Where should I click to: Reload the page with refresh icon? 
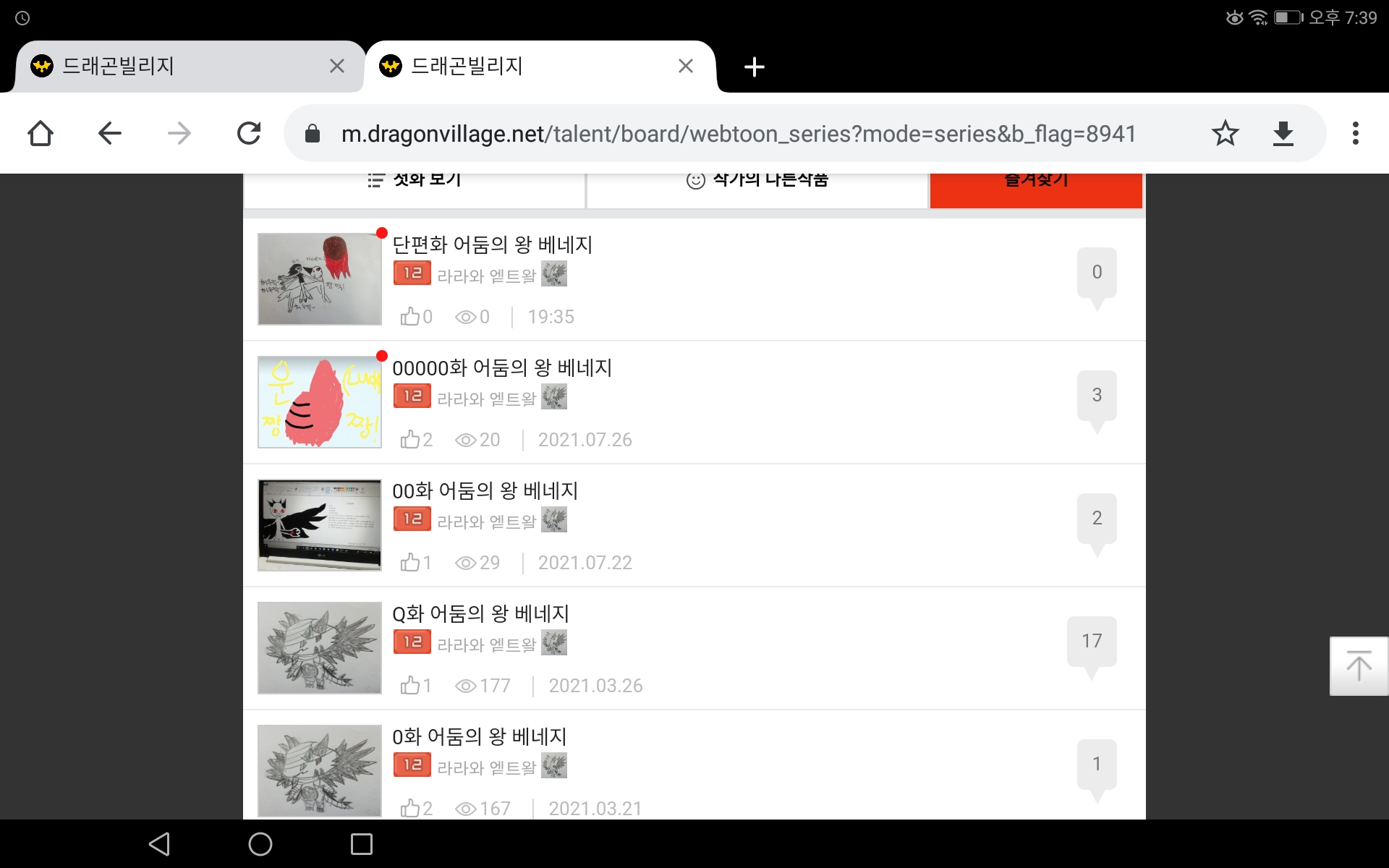click(x=249, y=133)
